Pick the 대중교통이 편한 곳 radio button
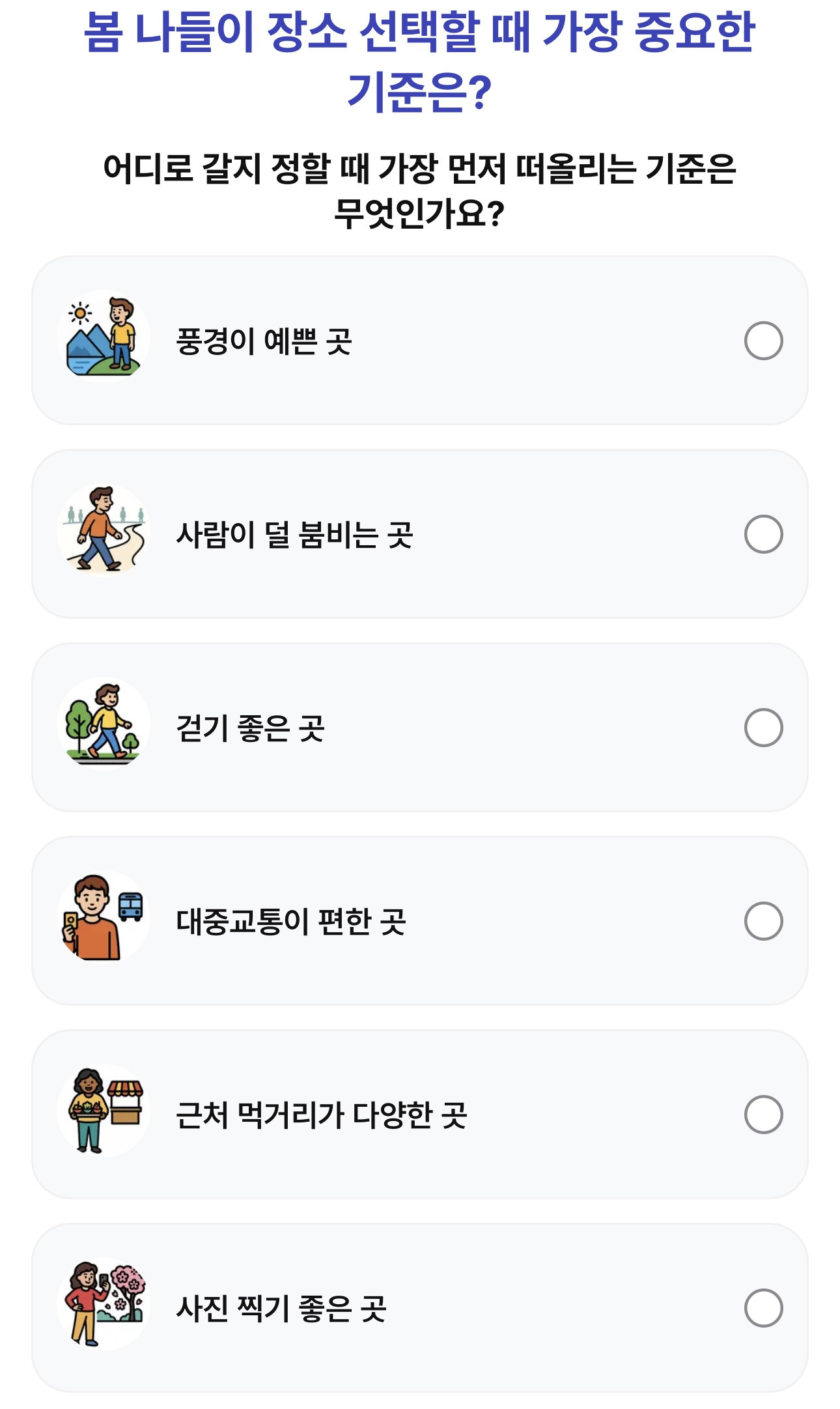840x1409 pixels. click(x=763, y=921)
